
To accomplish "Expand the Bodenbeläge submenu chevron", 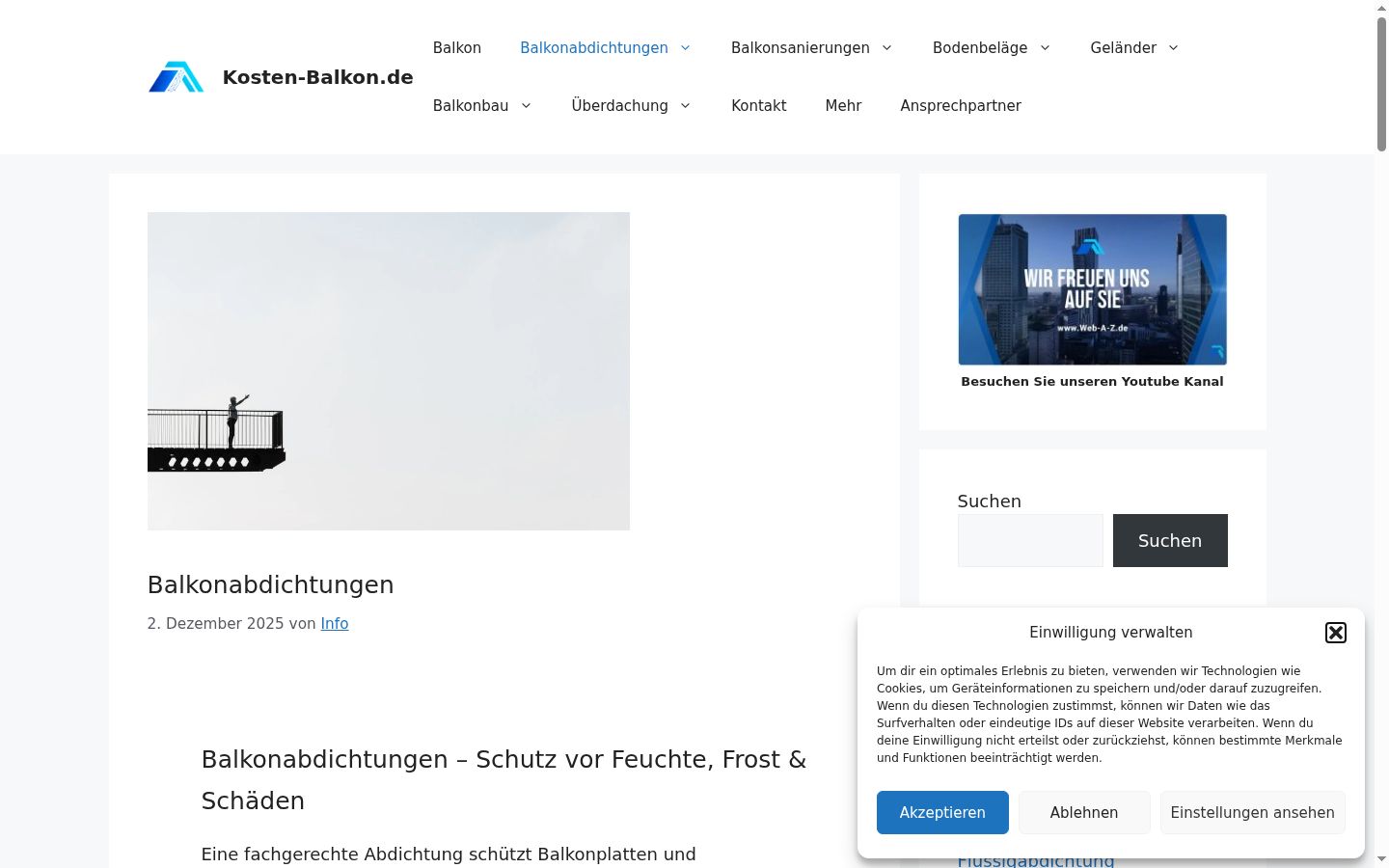I will point(1045,47).
